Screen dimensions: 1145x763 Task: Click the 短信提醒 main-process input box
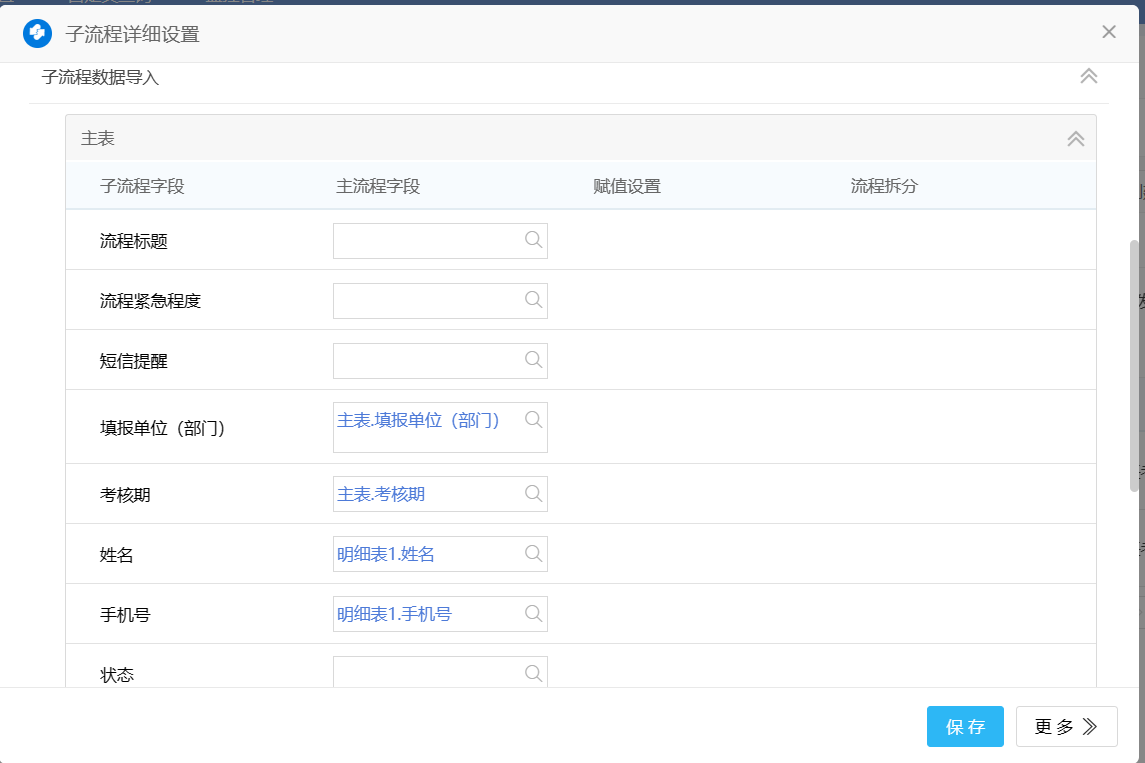427,361
